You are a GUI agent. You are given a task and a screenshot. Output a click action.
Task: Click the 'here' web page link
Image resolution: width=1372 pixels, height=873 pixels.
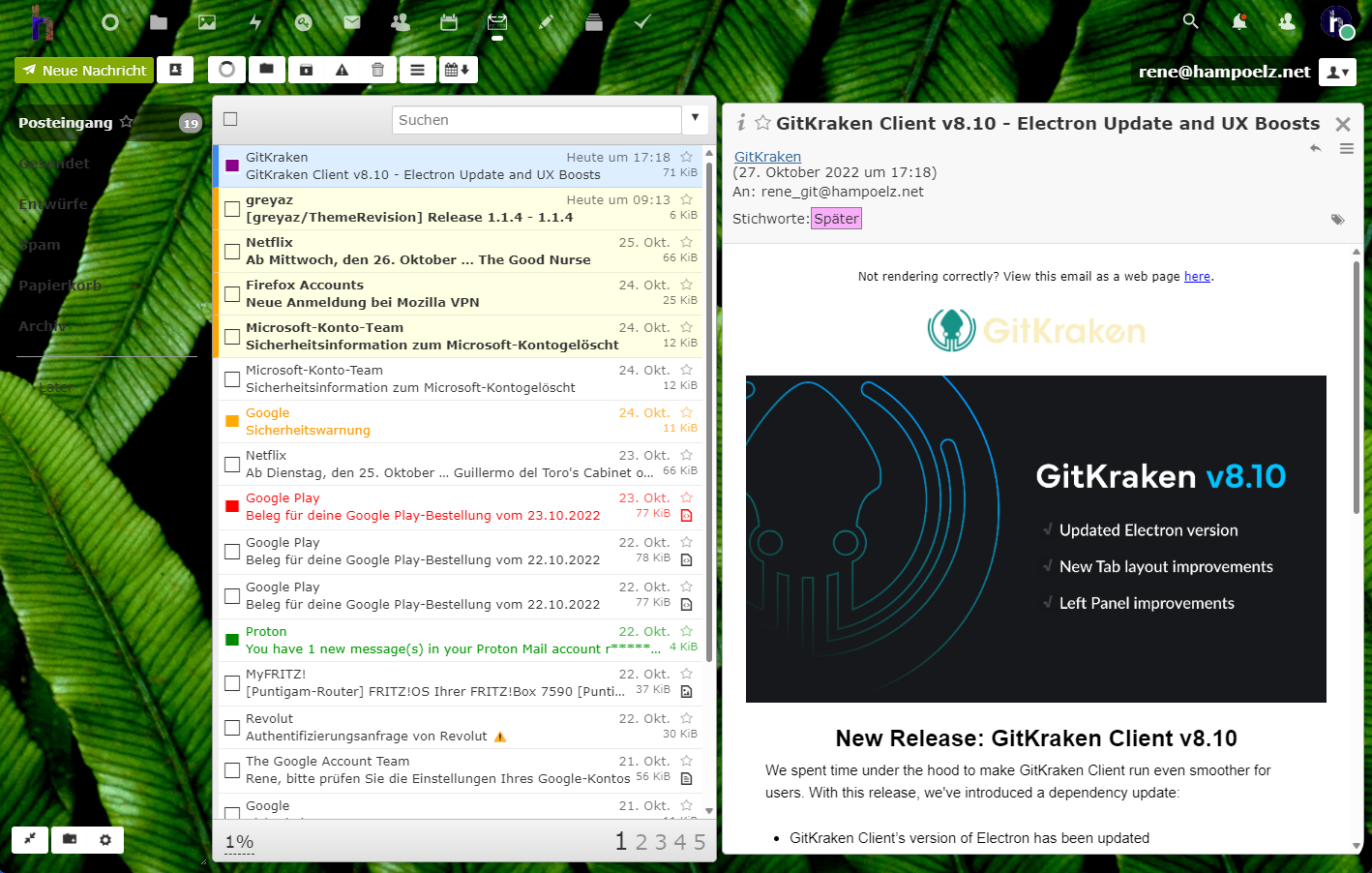1197,277
